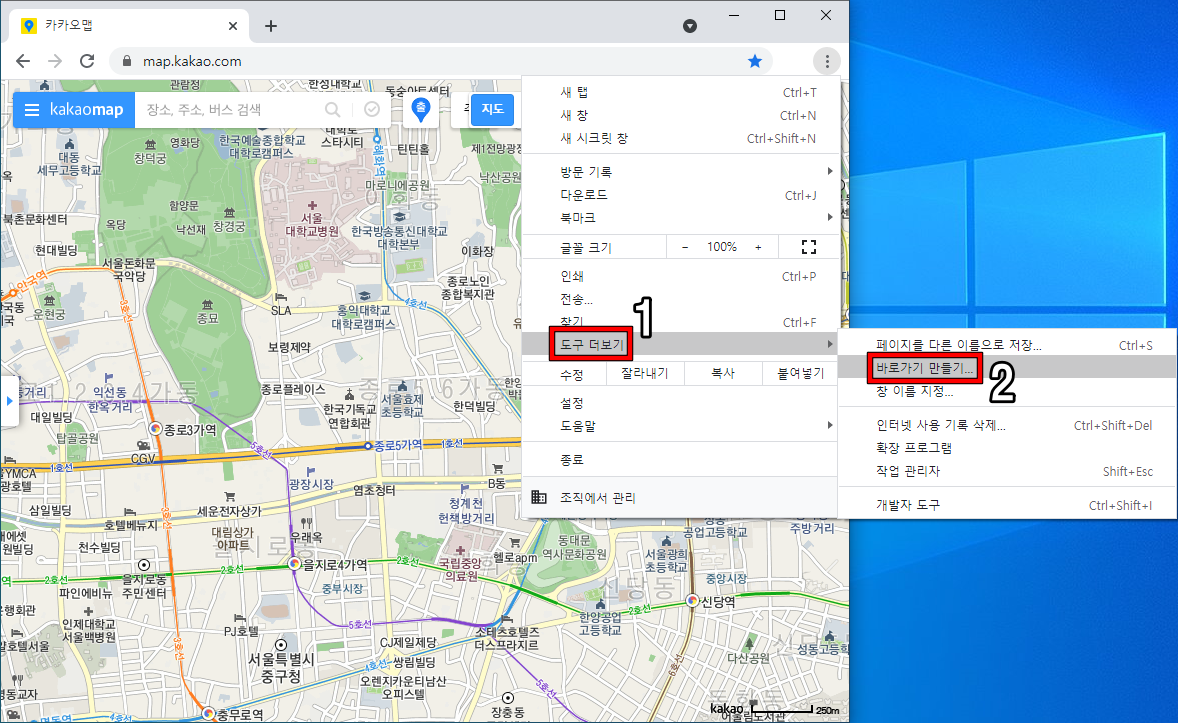Open the kakaomap hamburger menu
The image size is (1178, 723).
32,110
